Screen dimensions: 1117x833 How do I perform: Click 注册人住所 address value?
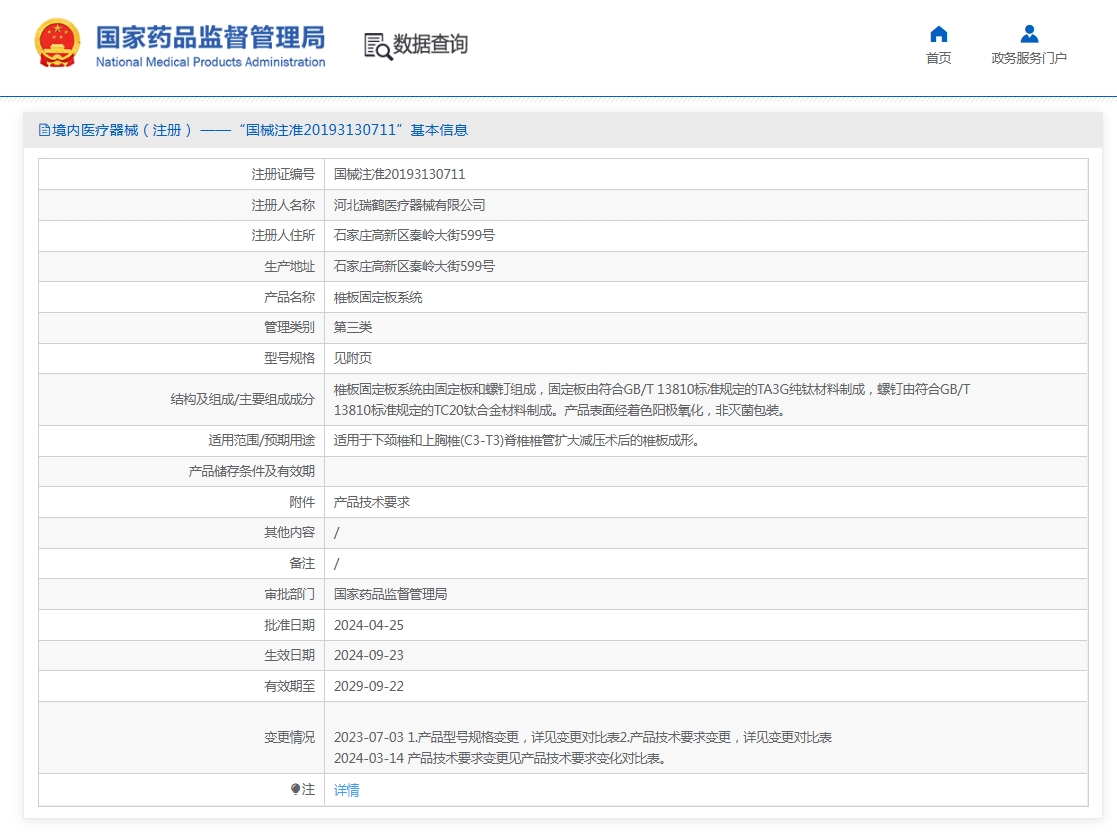[414, 235]
